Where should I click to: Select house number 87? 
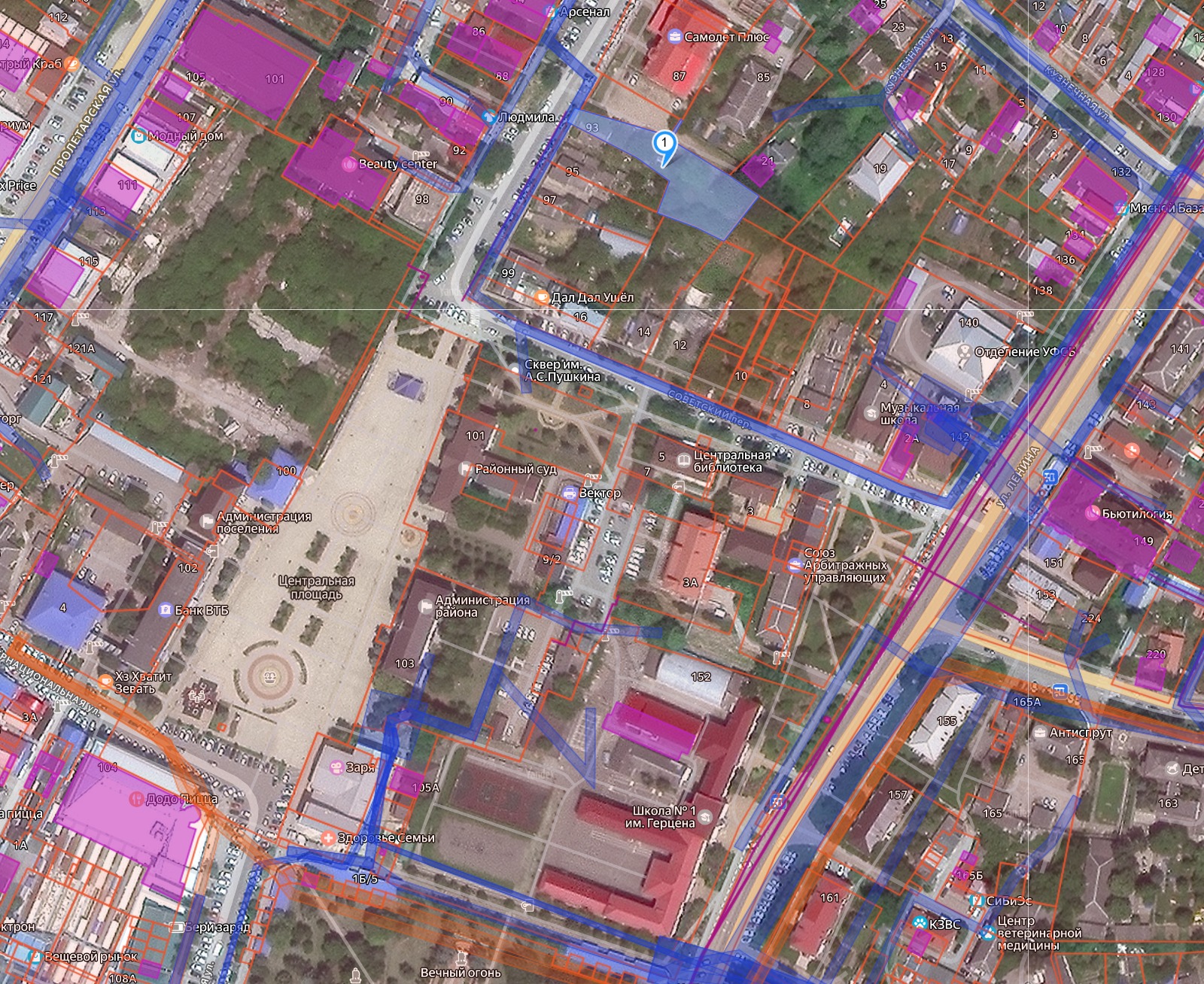point(680,76)
